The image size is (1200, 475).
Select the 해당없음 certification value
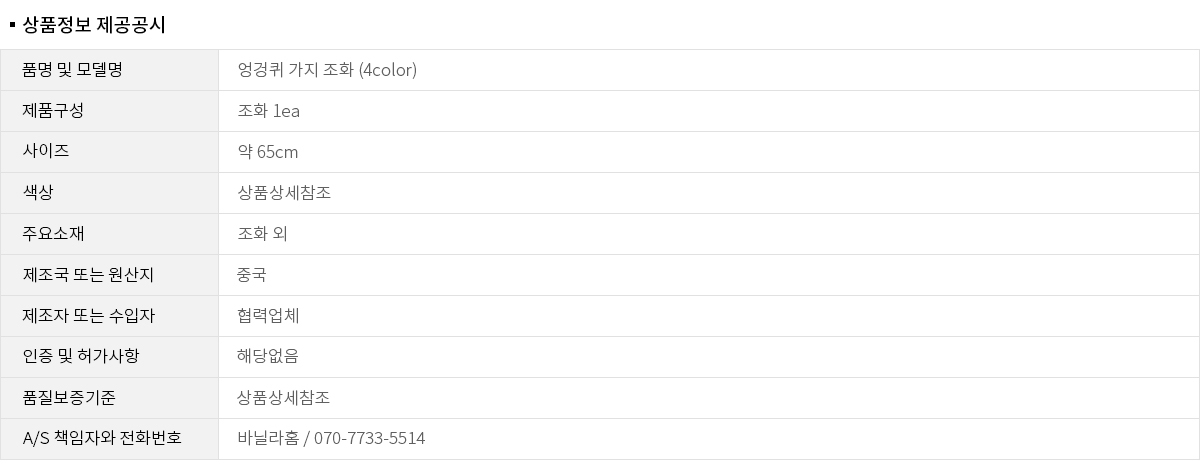(x=268, y=357)
